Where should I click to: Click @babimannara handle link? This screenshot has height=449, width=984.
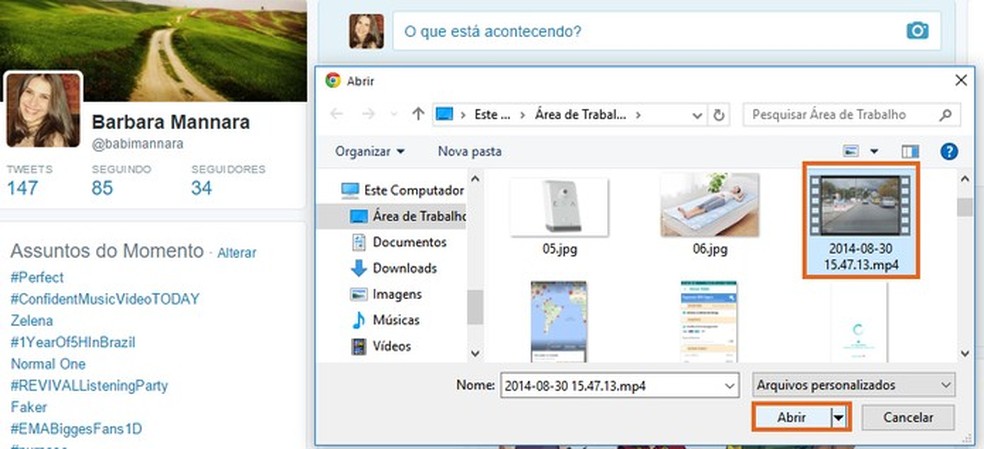pyautogui.click(x=137, y=144)
